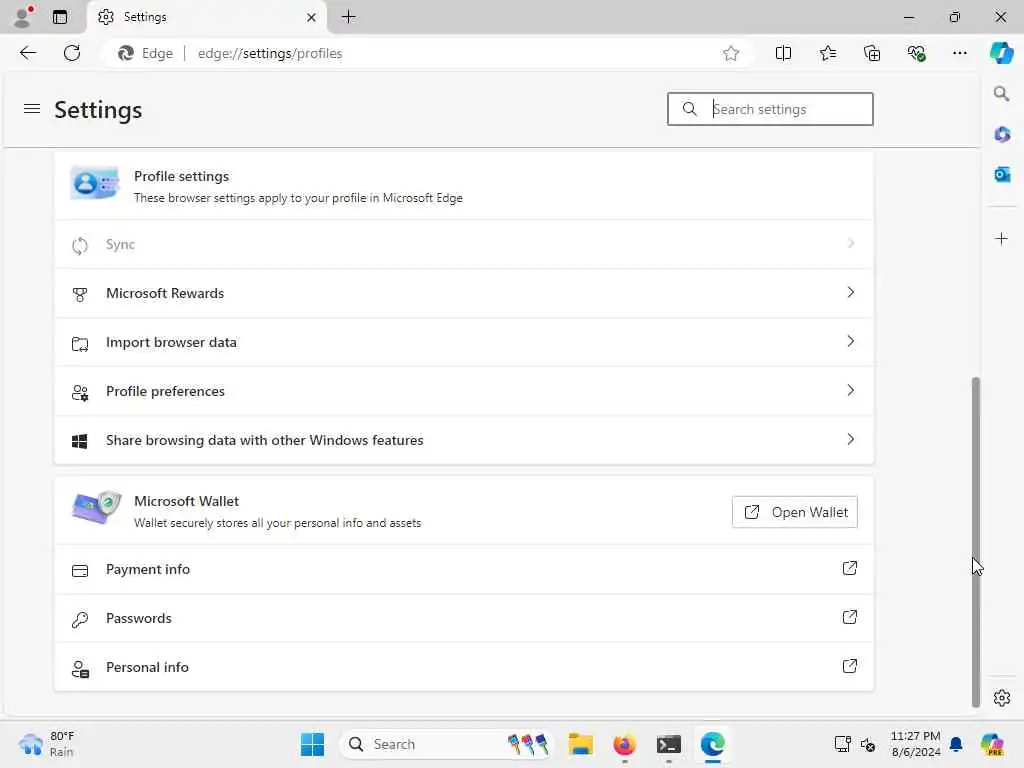
Task: Customize sidebar with the plus icon
Action: tap(1001, 239)
